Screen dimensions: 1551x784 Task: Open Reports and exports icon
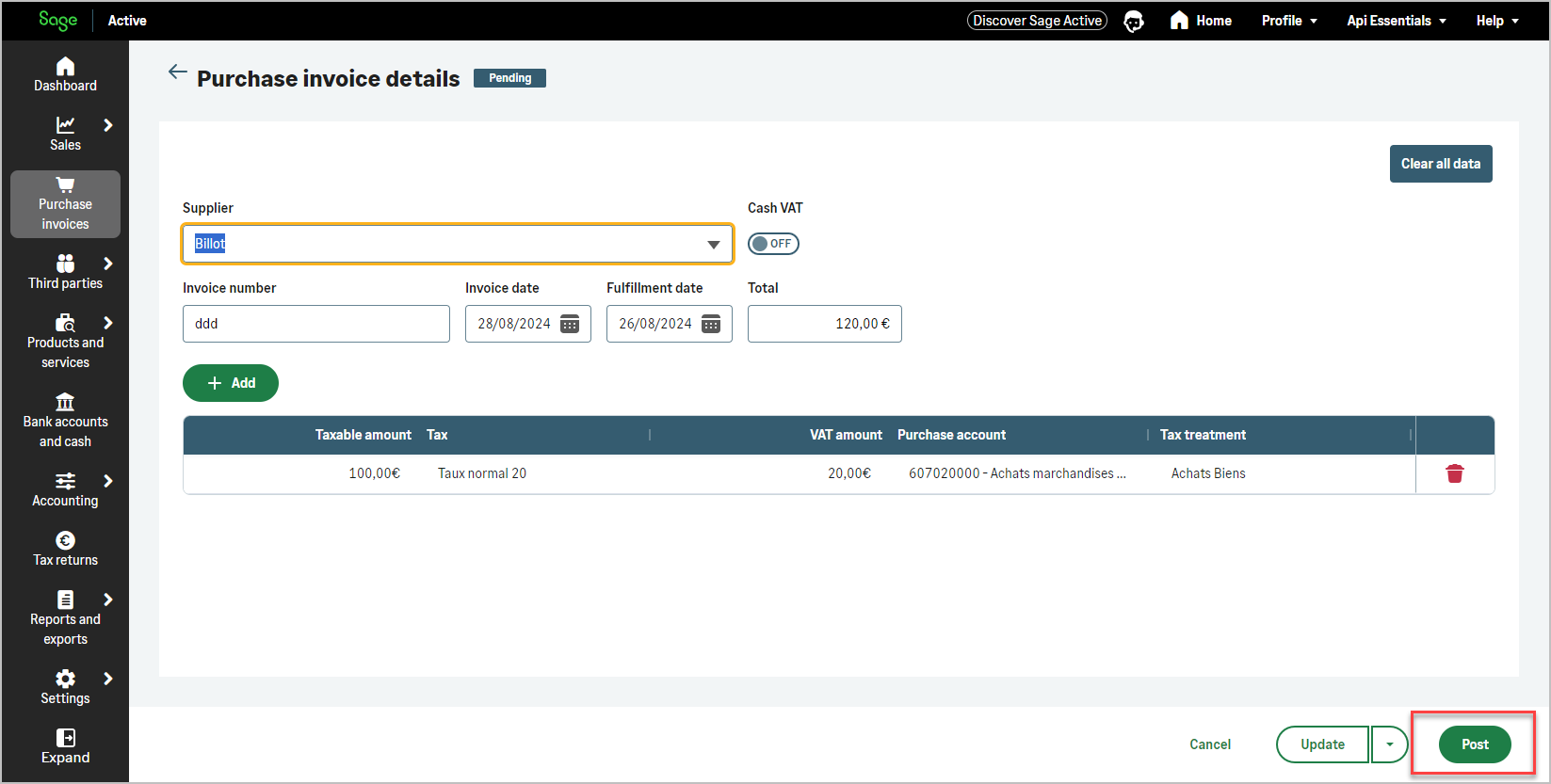click(65, 600)
